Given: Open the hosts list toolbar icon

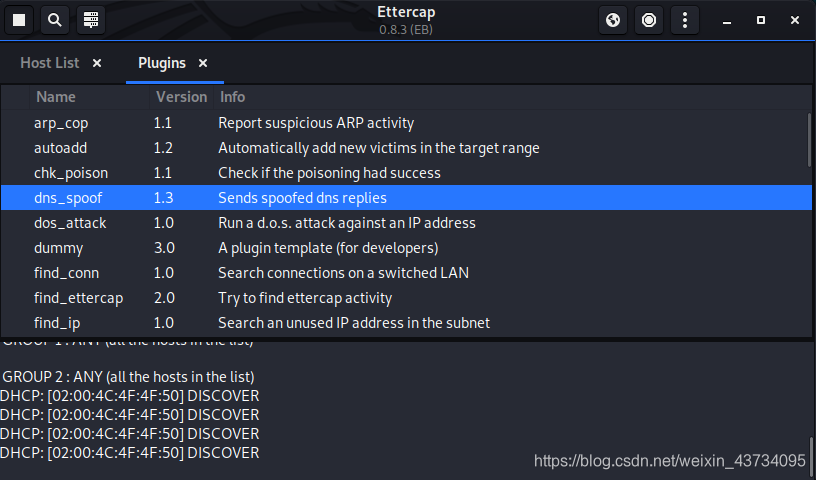Looking at the screenshot, I should click(x=90, y=20).
